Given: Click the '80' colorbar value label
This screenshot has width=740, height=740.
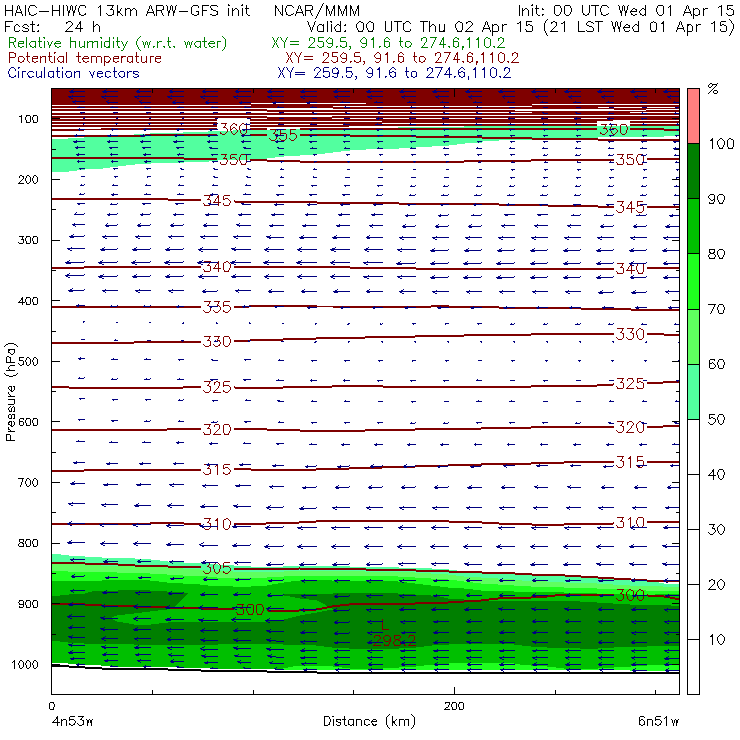Looking at the screenshot, I should pyautogui.click(x=716, y=254).
